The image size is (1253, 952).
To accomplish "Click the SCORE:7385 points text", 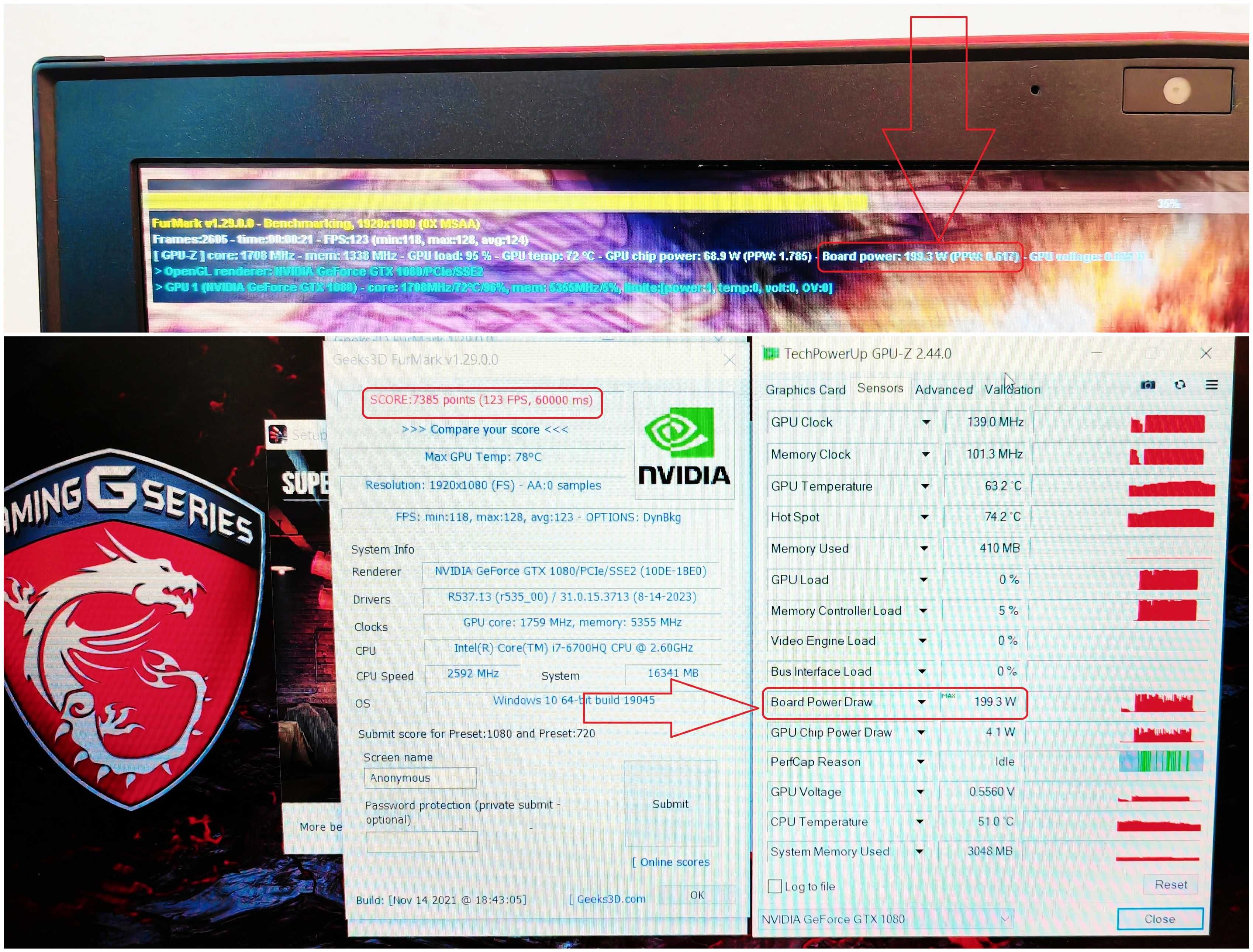I will pos(481,400).
